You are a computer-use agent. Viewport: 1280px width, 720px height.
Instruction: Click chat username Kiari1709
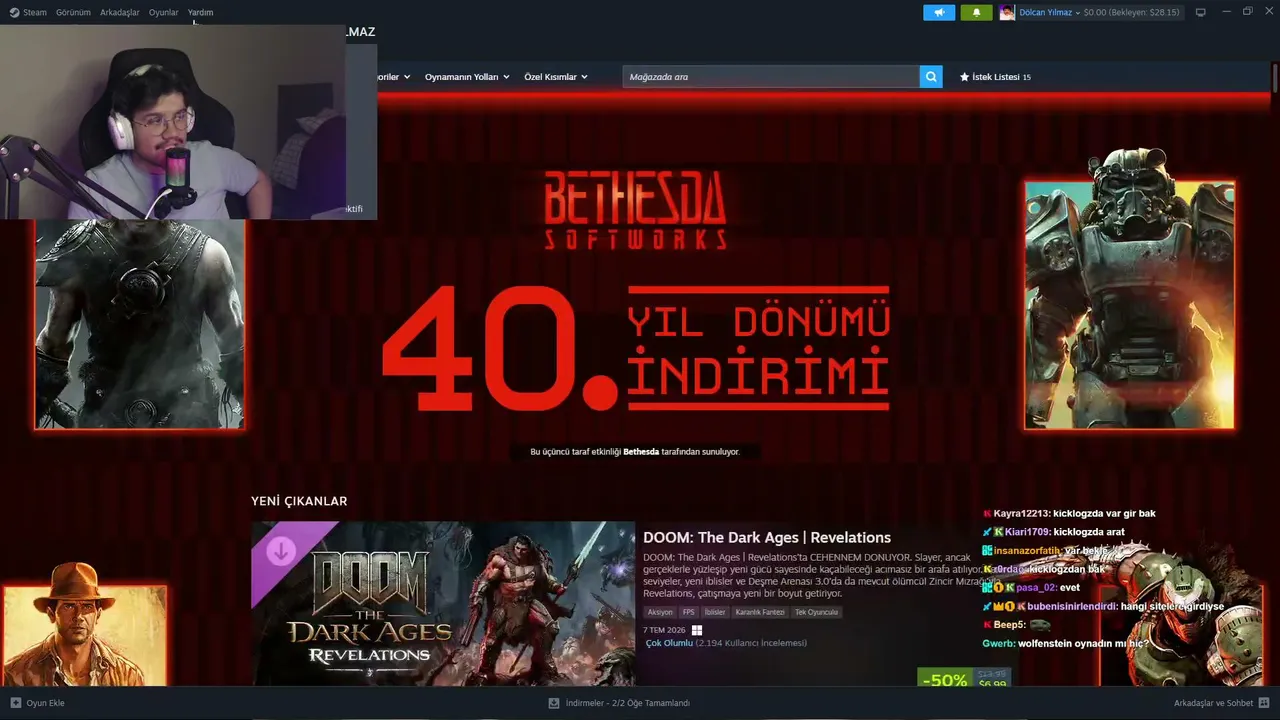tap(1026, 532)
